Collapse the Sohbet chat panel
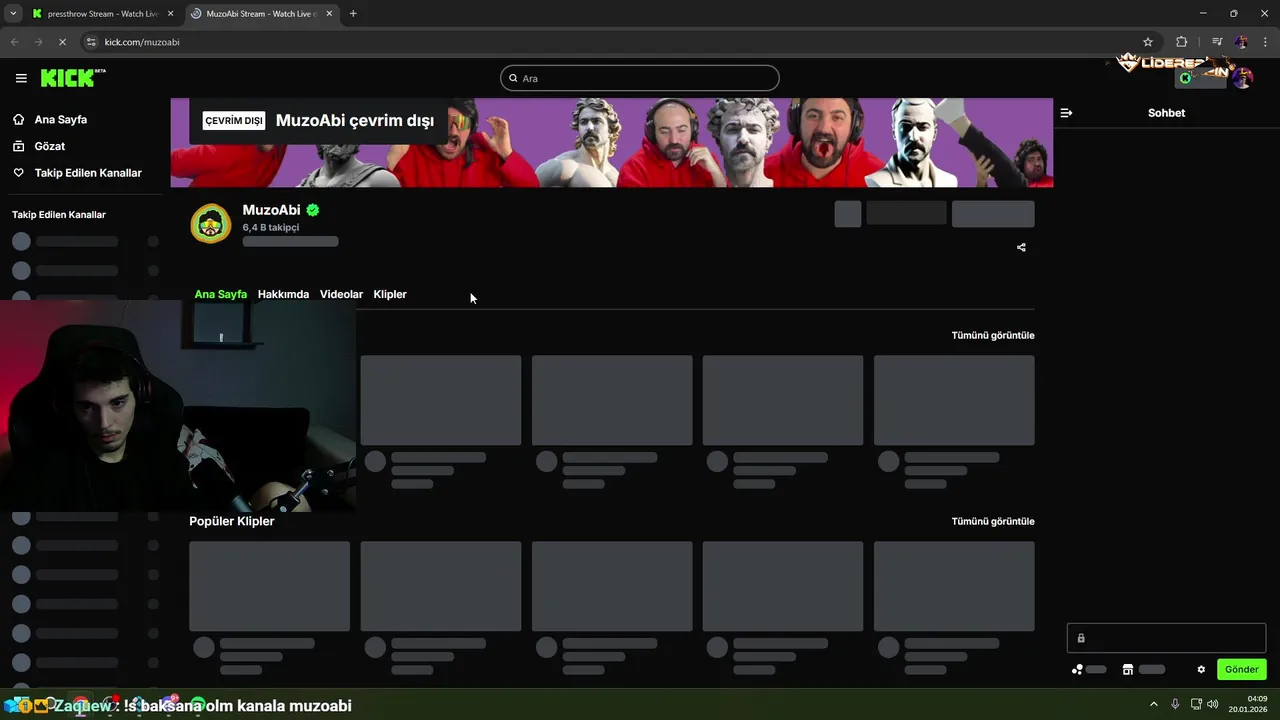Image resolution: width=1280 pixels, height=720 pixels. pyautogui.click(x=1066, y=113)
